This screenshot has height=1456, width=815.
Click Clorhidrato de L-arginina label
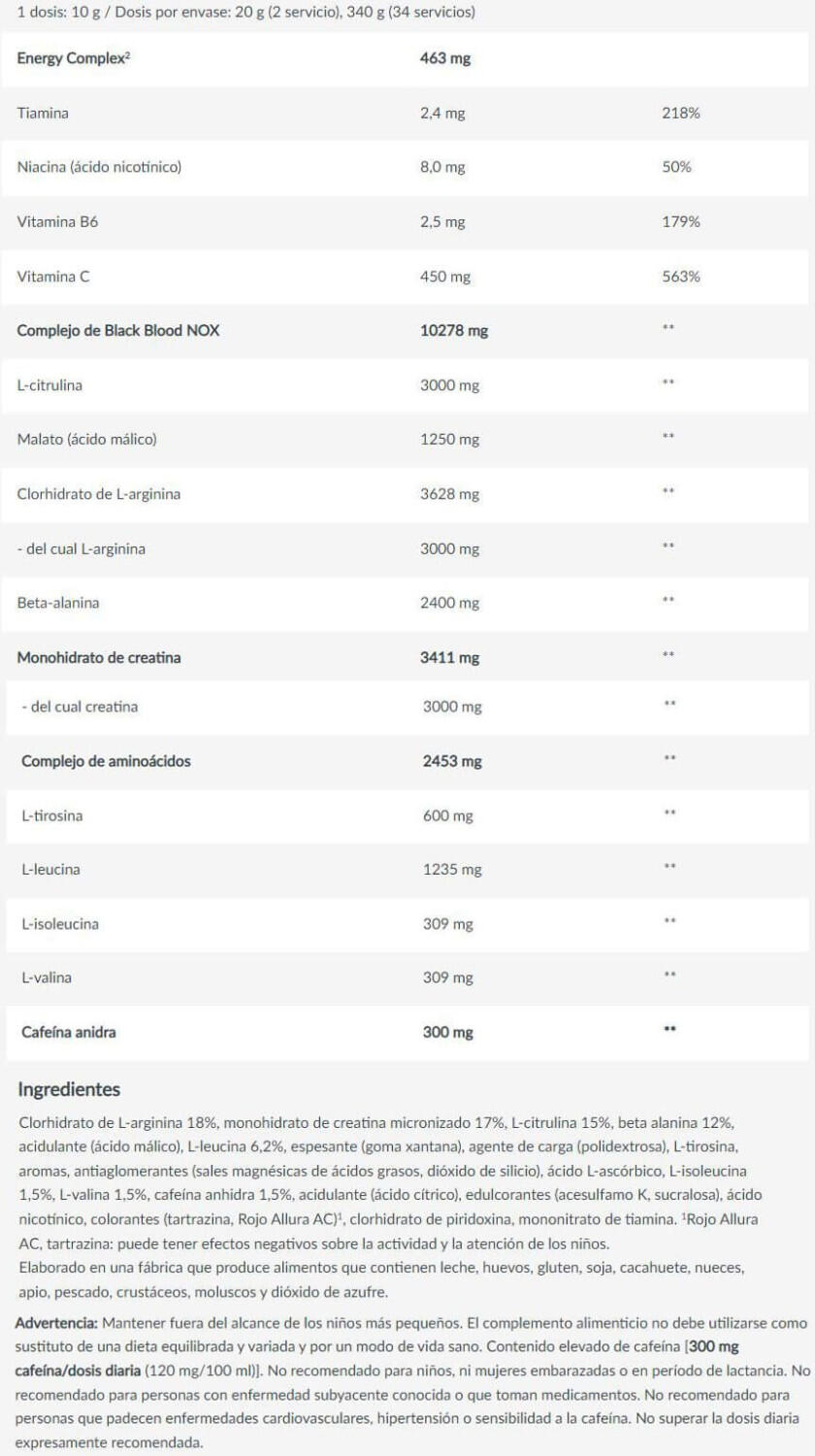(x=99, y=494)
